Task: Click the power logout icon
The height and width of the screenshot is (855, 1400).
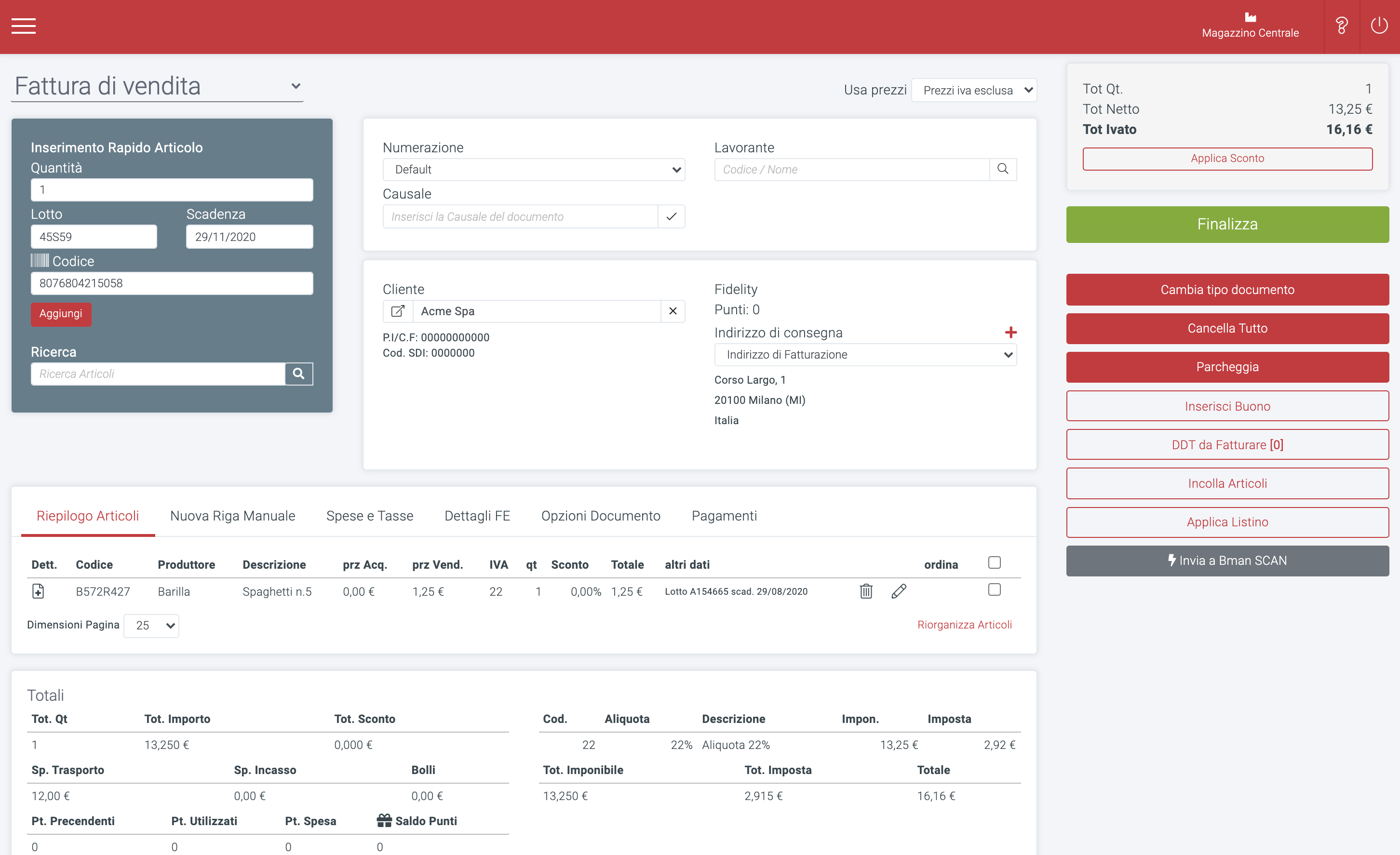Action: click(1379, 26)
